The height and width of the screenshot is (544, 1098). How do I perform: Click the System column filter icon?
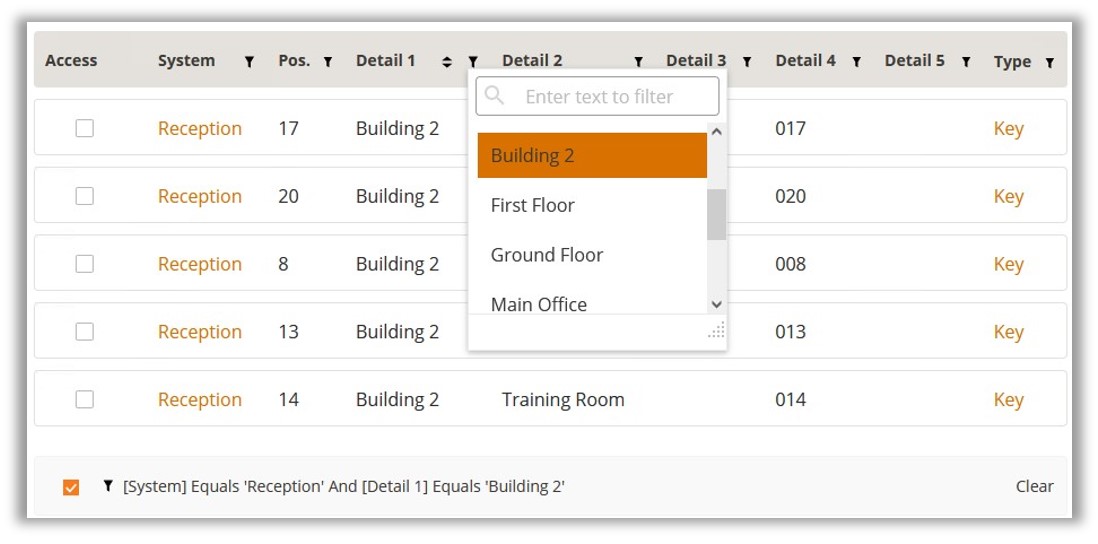tap(249, 62)
